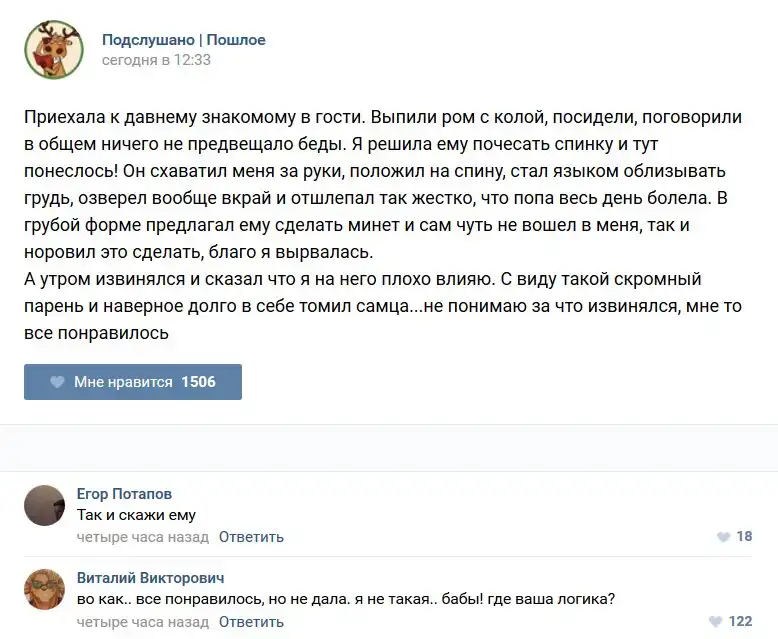
Task: Click the comment text Так и скажи ему
Action: pyautogui.click(x=136, y=515)
